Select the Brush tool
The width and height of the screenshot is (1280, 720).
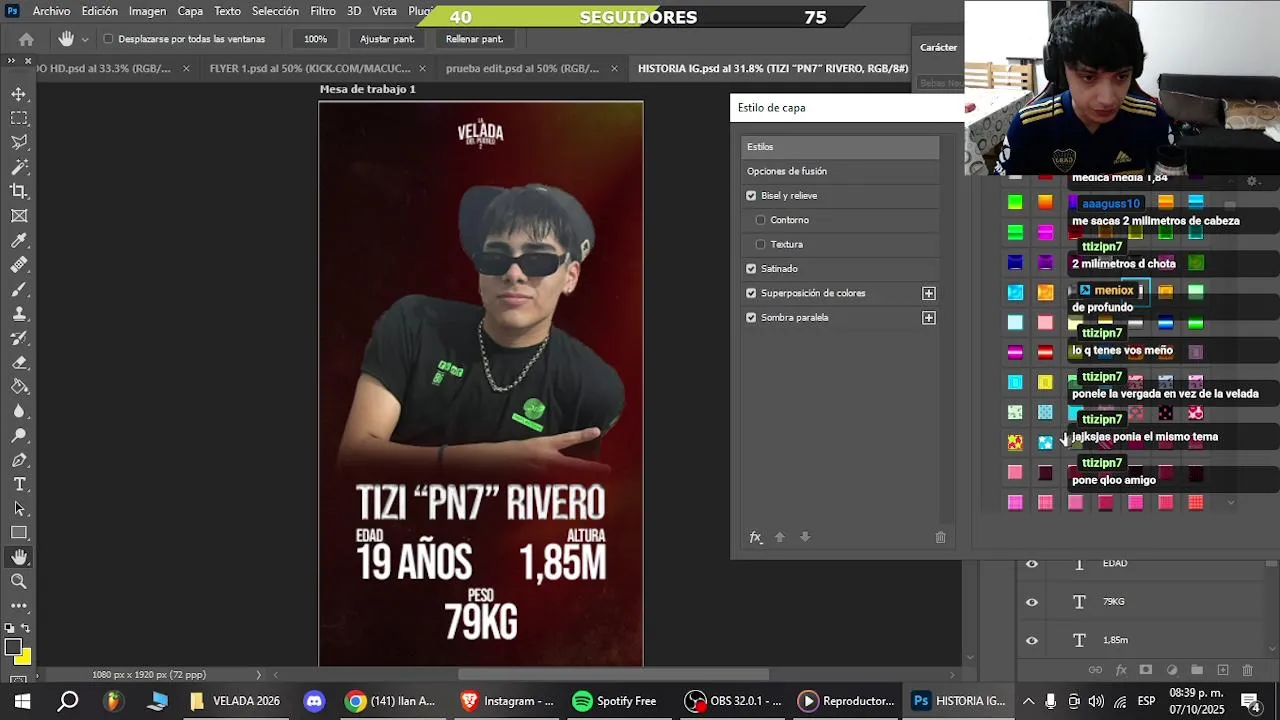click(19, 289)
